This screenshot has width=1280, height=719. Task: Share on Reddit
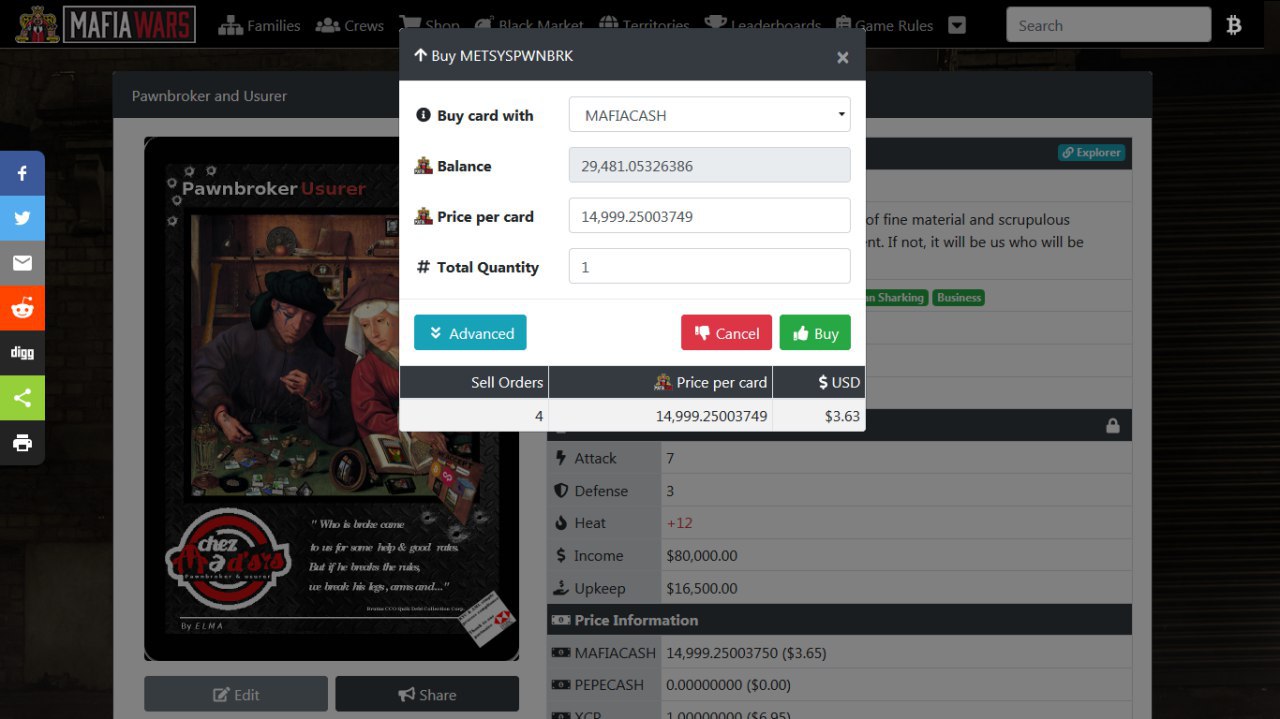(x=22, y=308)
